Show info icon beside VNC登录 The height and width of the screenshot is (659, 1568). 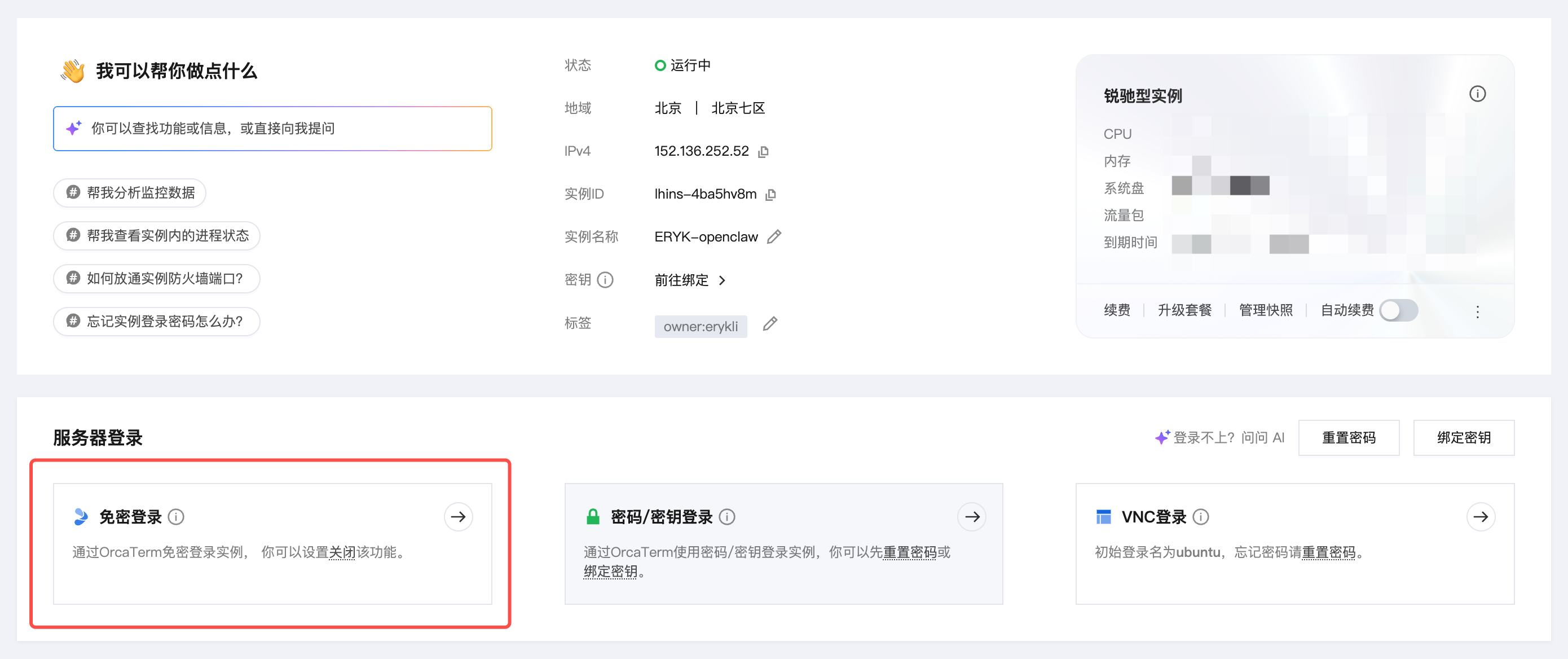[1200, 517]
